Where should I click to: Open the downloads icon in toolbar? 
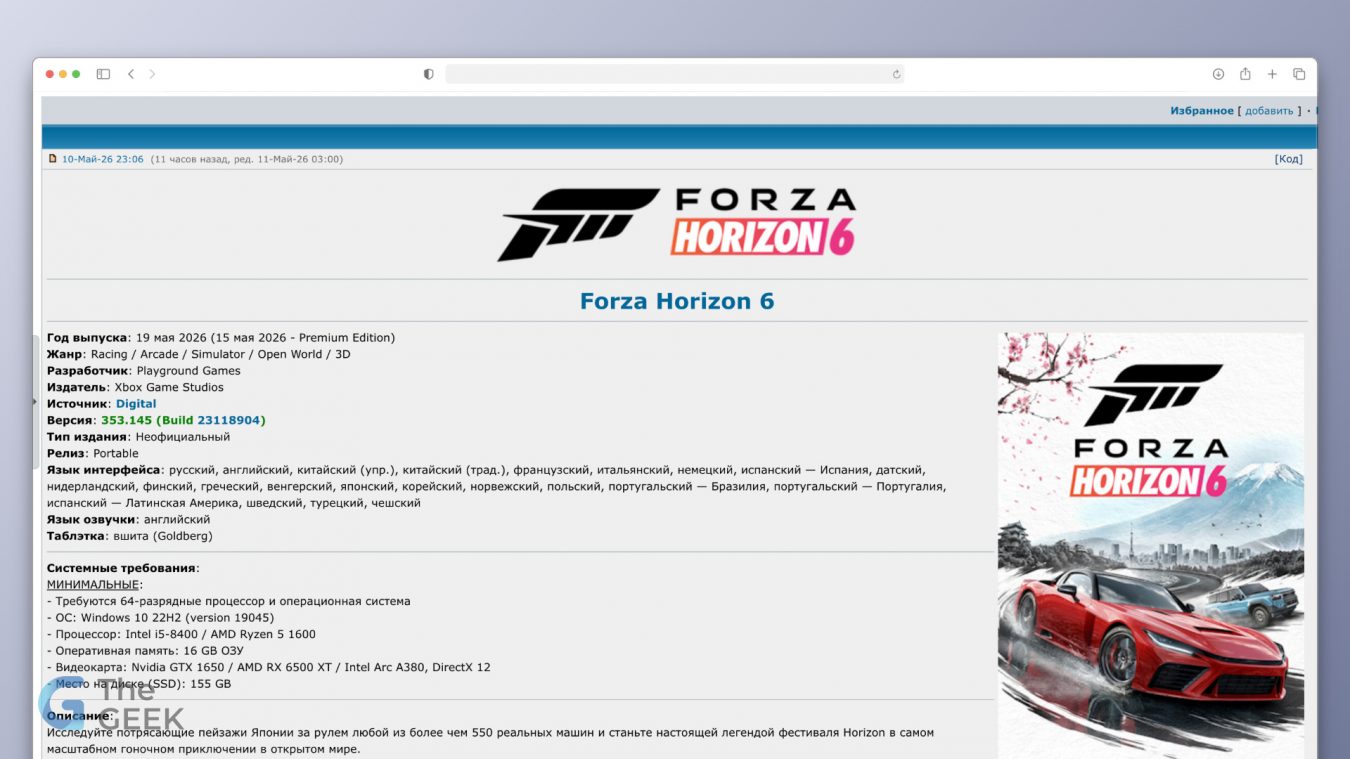click(1218, 74)
